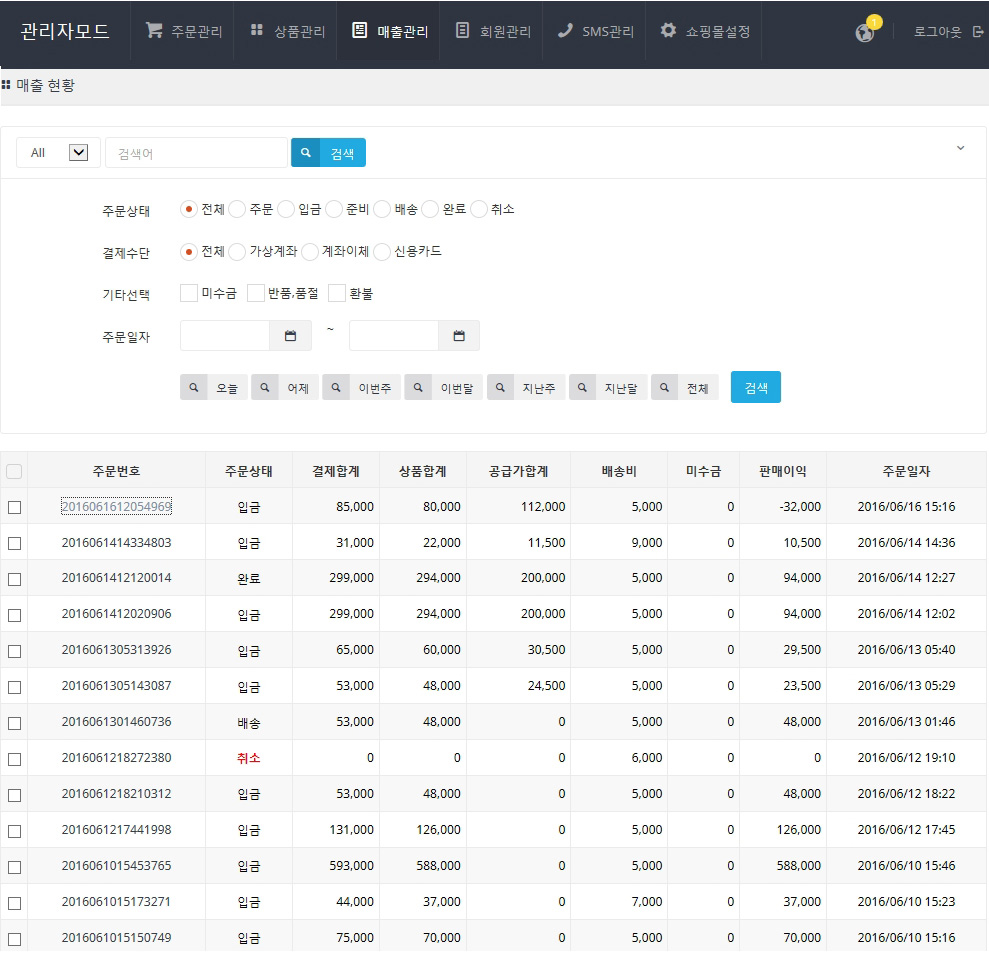Open the SMS관리 menu
This screenshot has width=989, height=960.
point(594,31)
